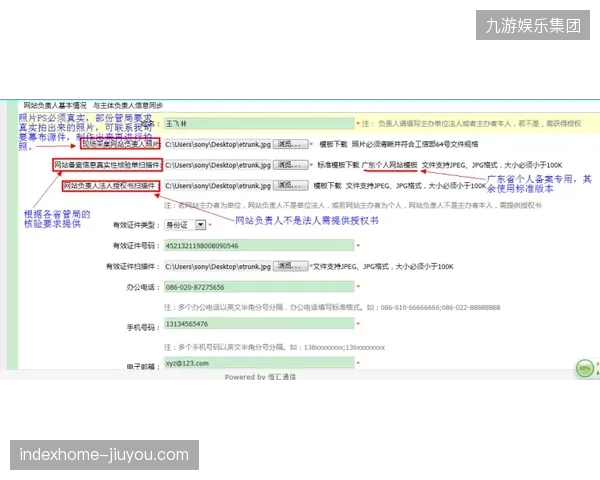Click 浏览 button for 核验单扫描件 row
The image size is (600, 480).
click(x=291, y=165)
